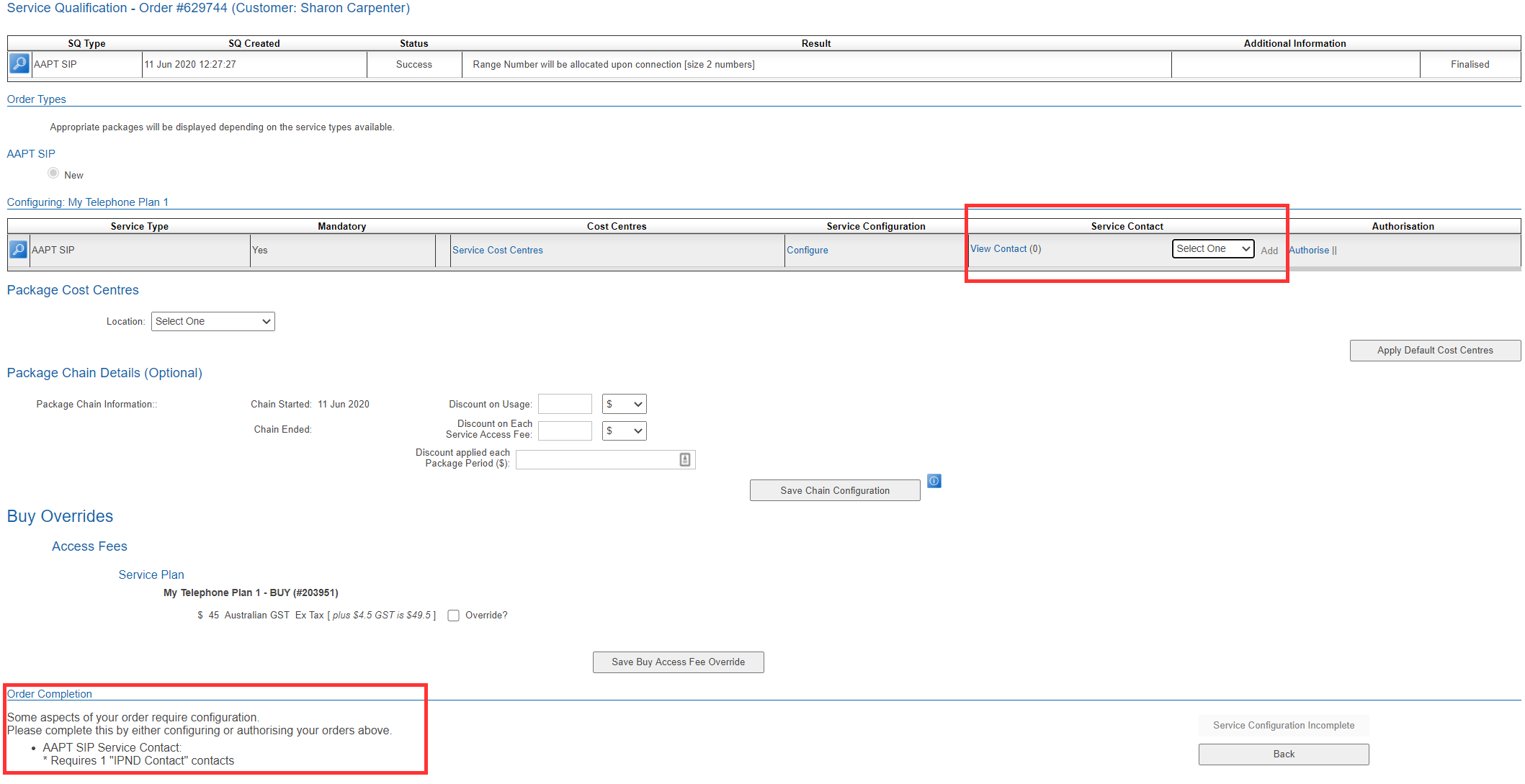
Task: Click magnifier icon in AAPT SIP service type row
Action: coord(19,250)
